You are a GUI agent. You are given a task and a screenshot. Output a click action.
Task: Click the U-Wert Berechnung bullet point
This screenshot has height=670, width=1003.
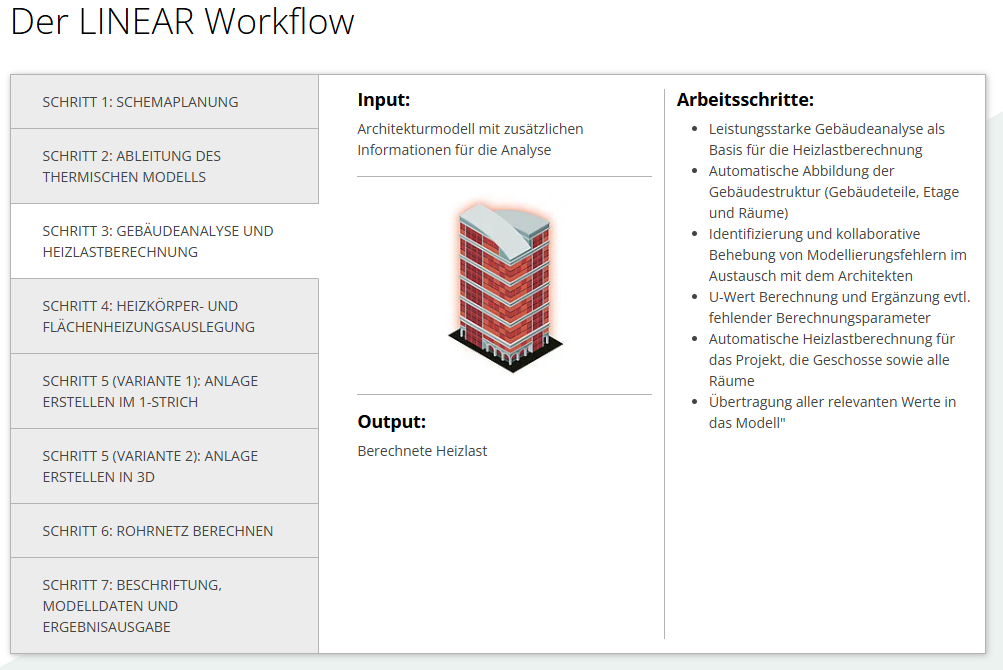838,307
